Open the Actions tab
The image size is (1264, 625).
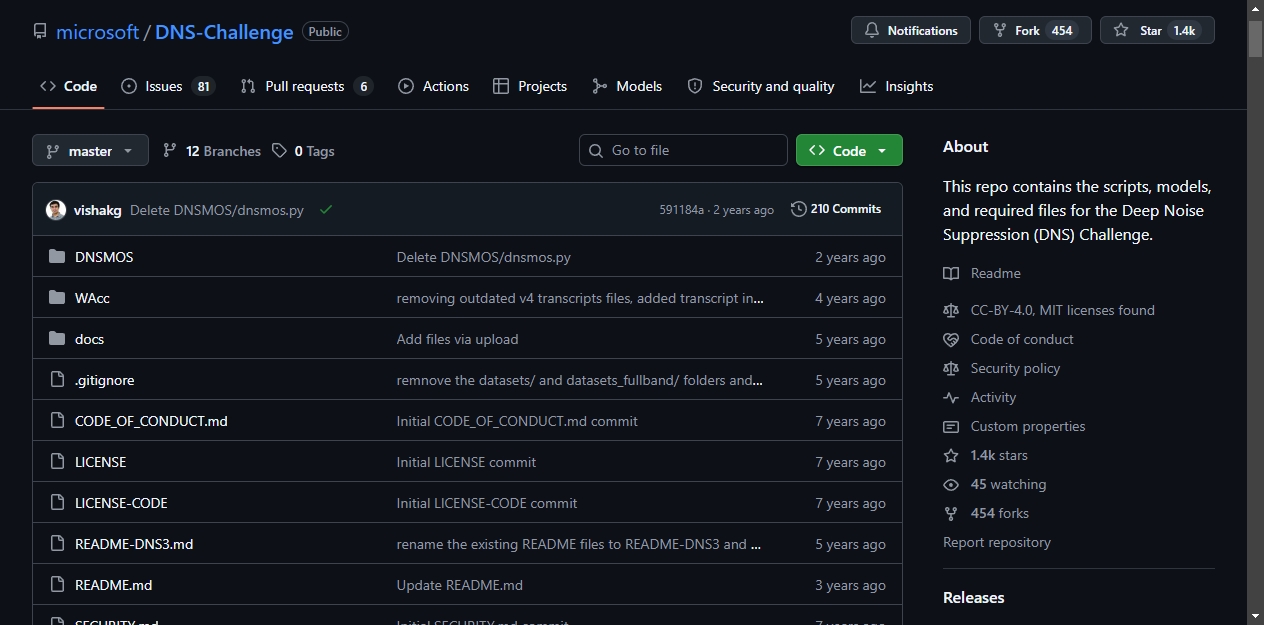(433, 86)
